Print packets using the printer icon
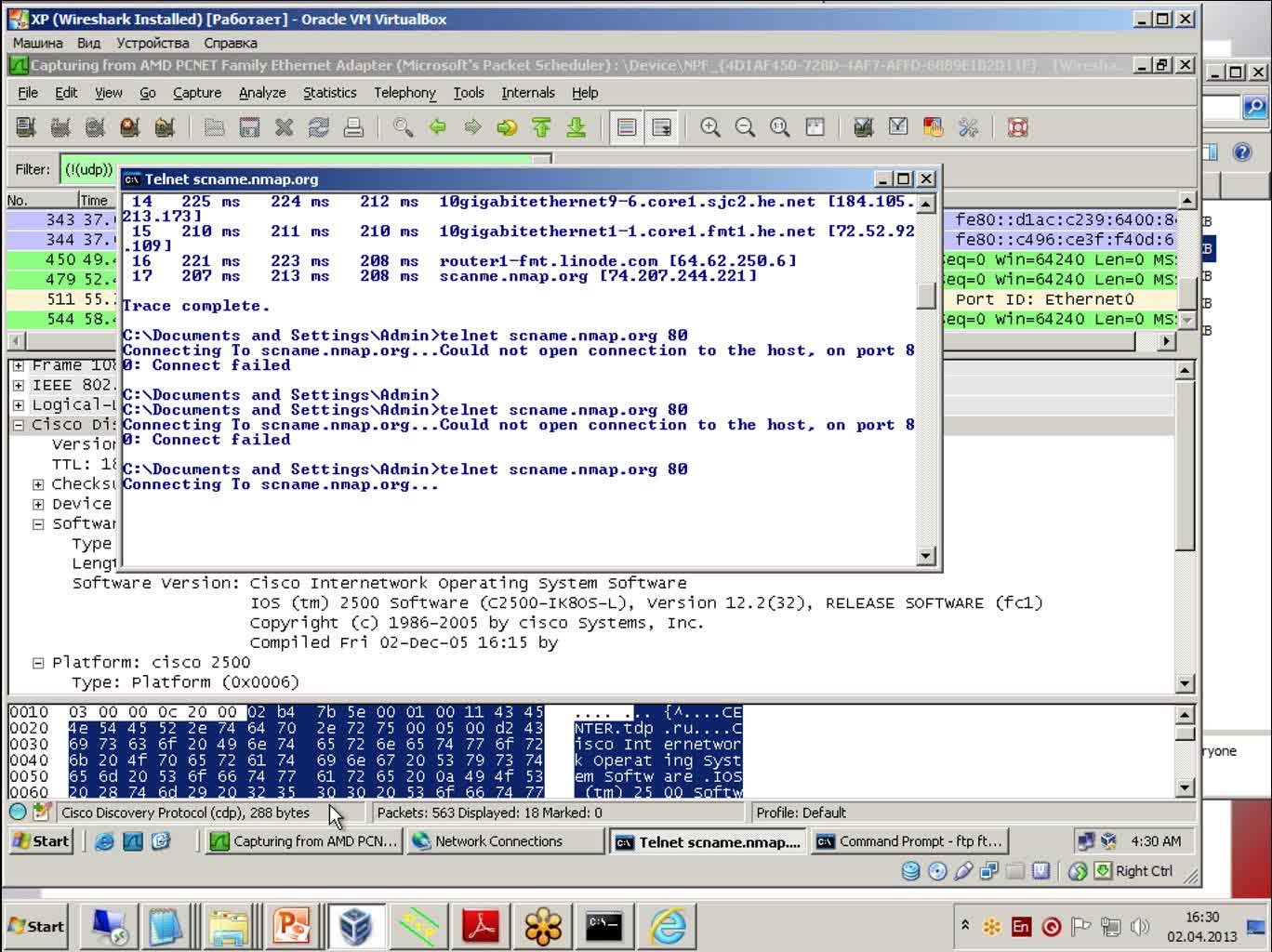 (353, 127)
